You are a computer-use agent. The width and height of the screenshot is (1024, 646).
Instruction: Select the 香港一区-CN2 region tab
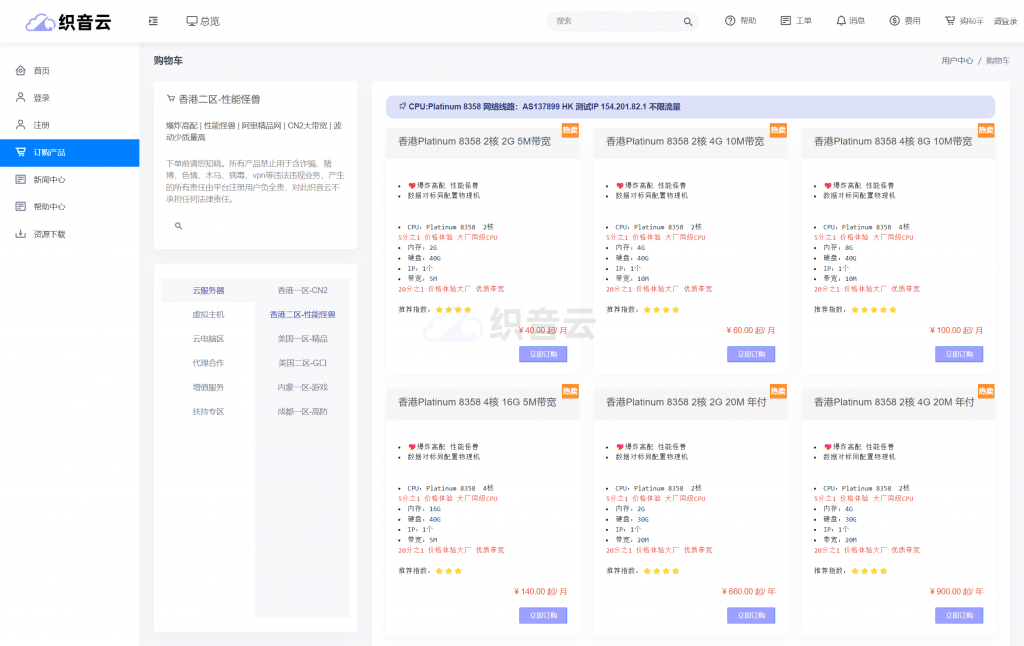point(302,290)
